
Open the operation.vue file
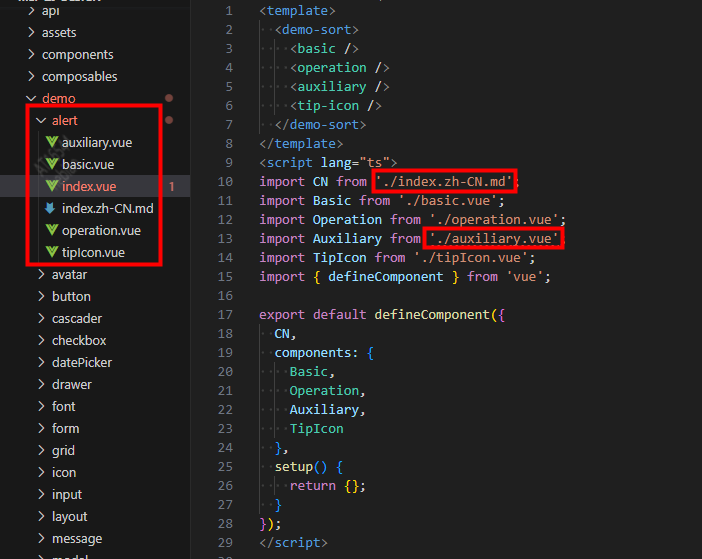101,230
